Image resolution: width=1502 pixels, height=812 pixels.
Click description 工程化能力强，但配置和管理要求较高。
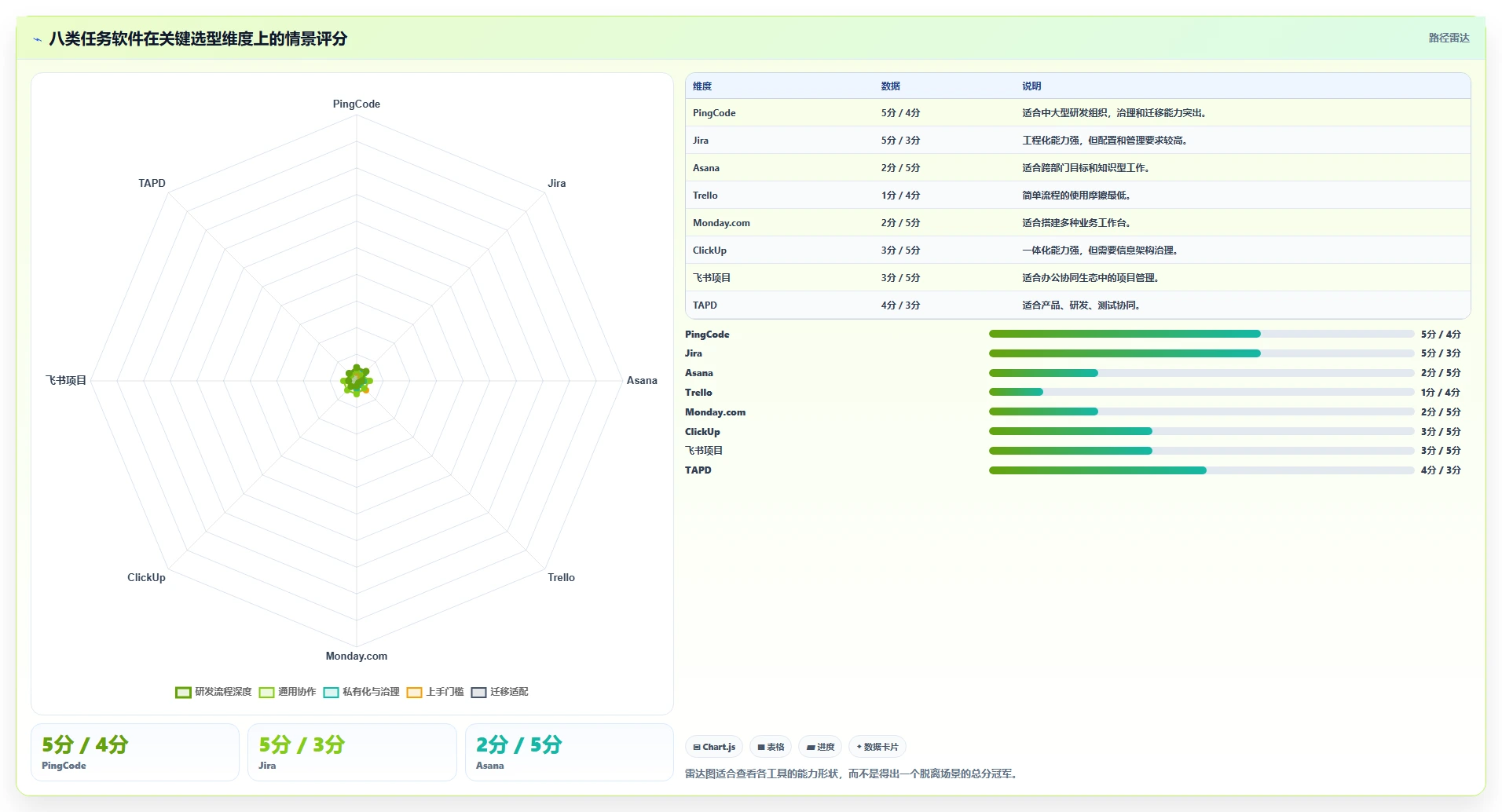pos(1105,141)
